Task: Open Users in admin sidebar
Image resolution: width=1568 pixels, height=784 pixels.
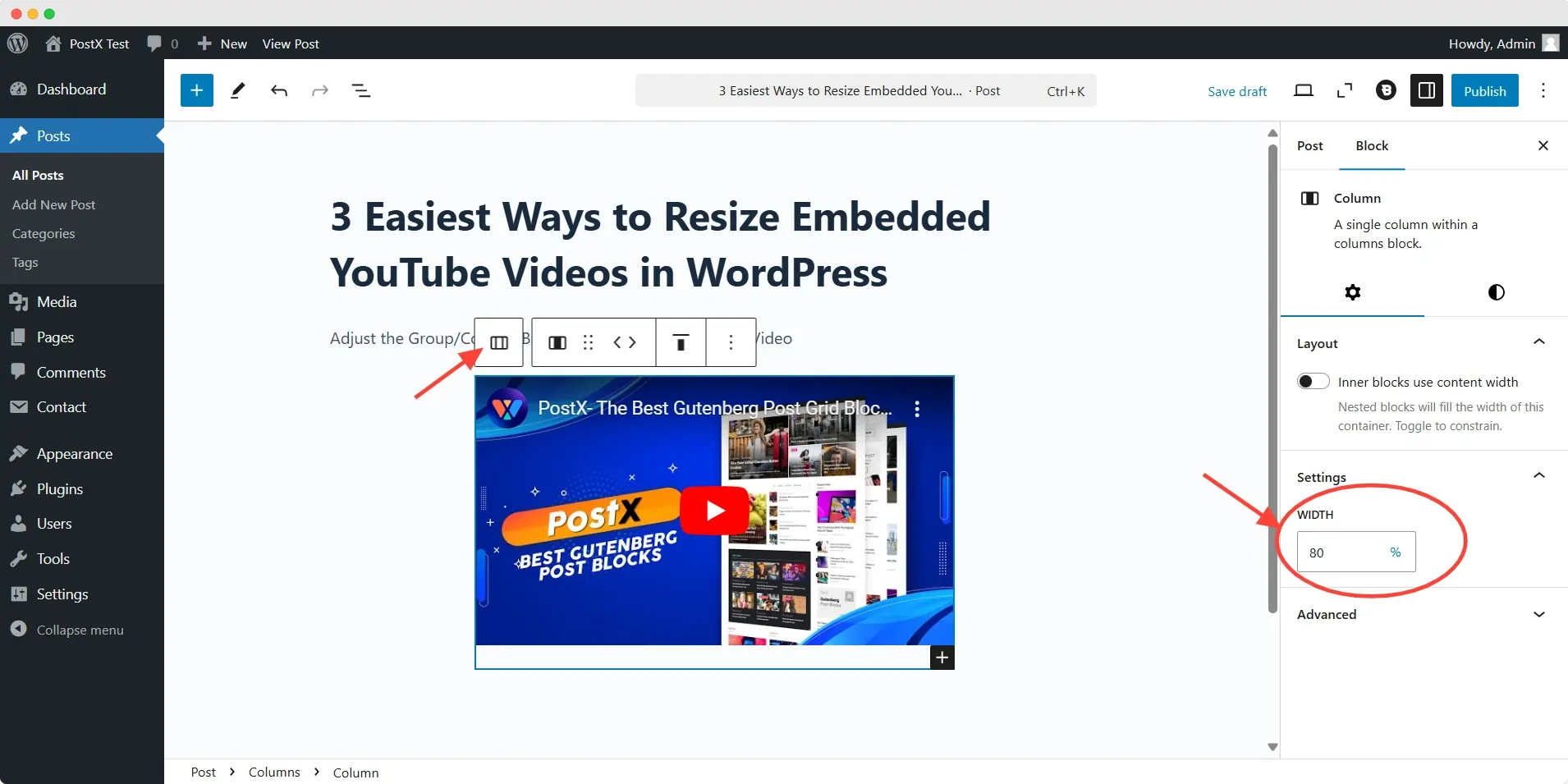Action: click(82, 524)
